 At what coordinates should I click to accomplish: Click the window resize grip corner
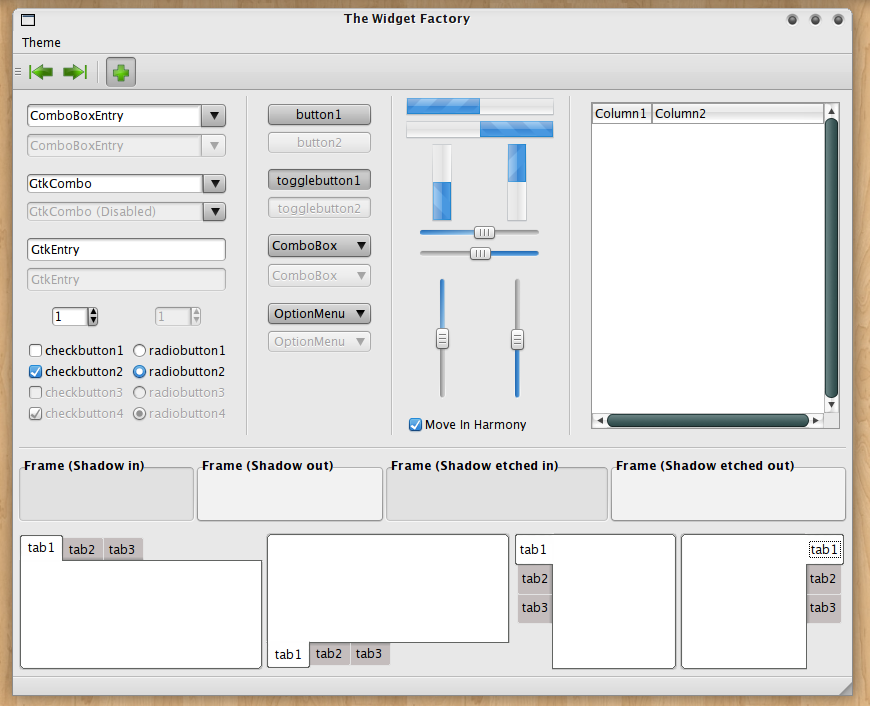coord(845,688)
